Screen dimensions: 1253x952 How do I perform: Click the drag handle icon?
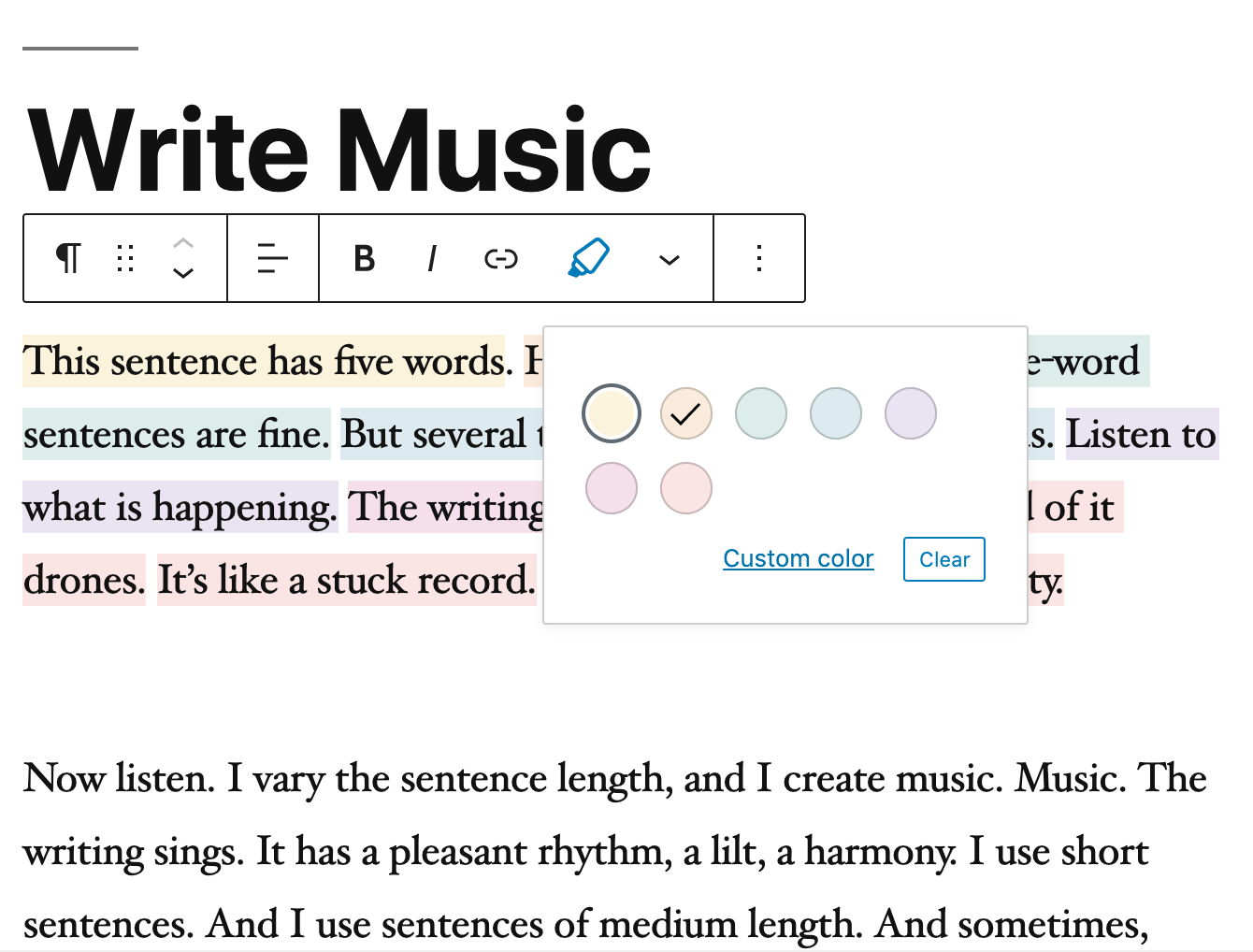tap(125, 258)
